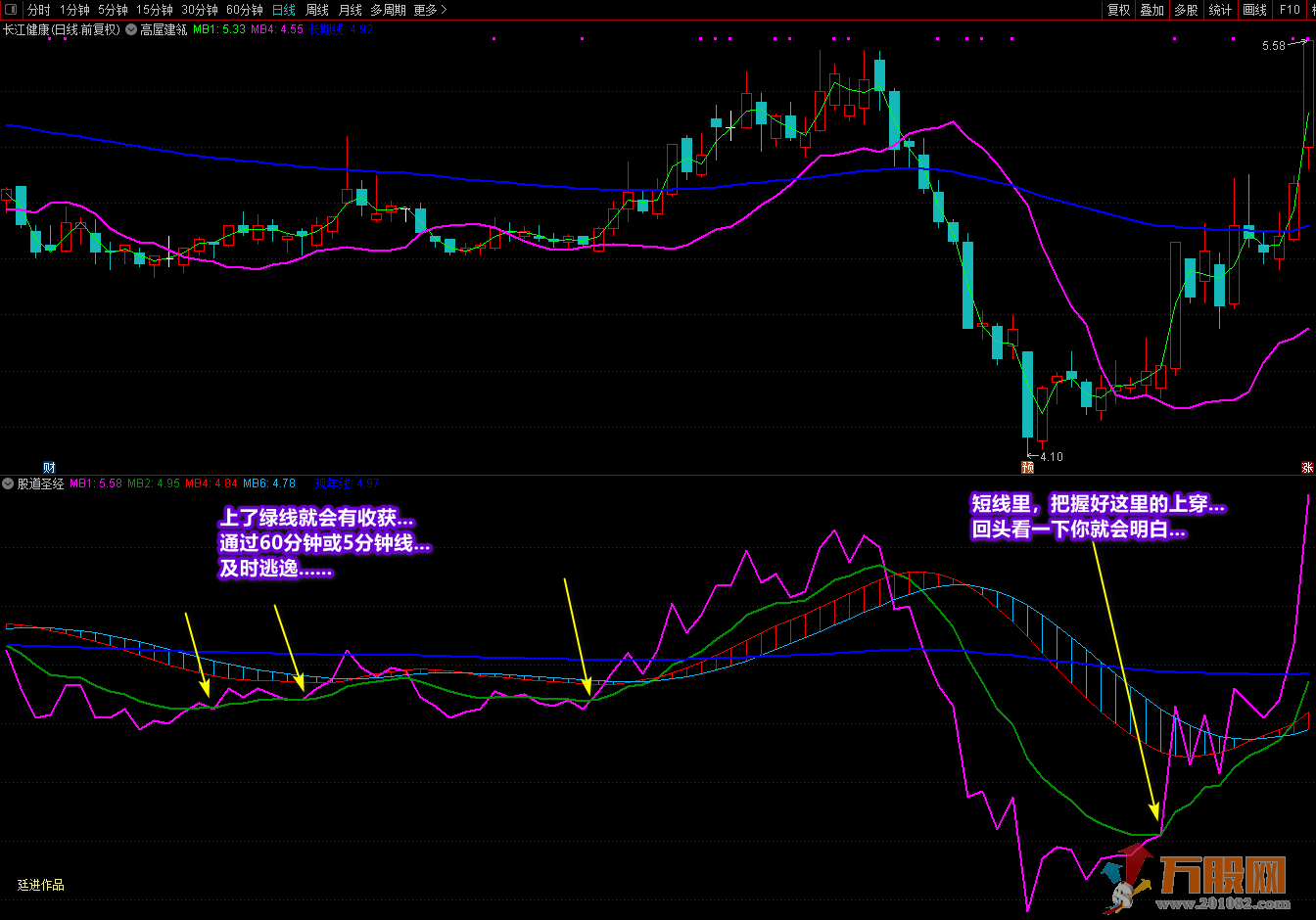The image size is (1316, 920).
Task: Select the 5分钟 period tab
Action: point(113,10)
